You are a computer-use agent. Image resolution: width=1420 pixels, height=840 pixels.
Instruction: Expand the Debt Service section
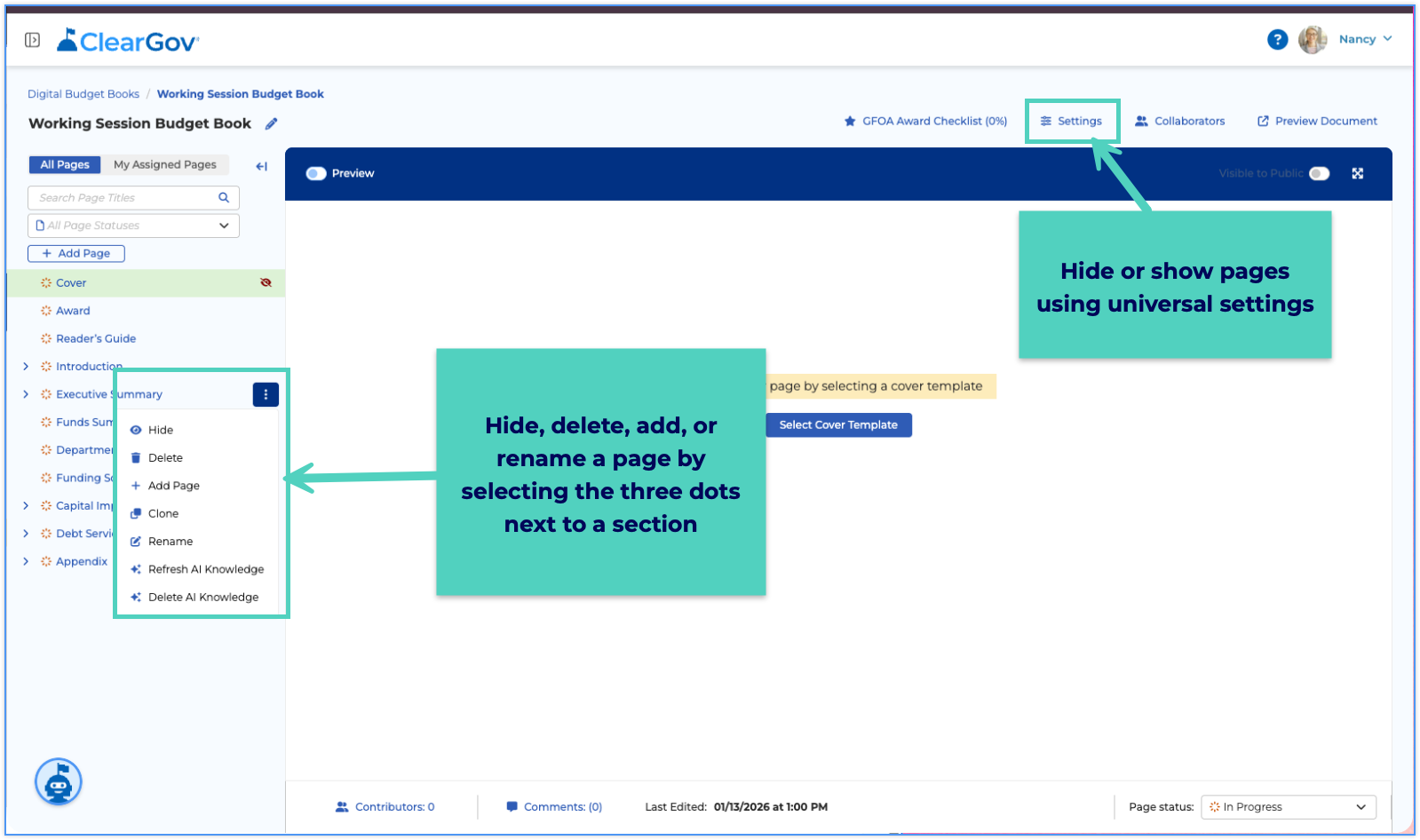pyautogui.click(x=26, y=534)
